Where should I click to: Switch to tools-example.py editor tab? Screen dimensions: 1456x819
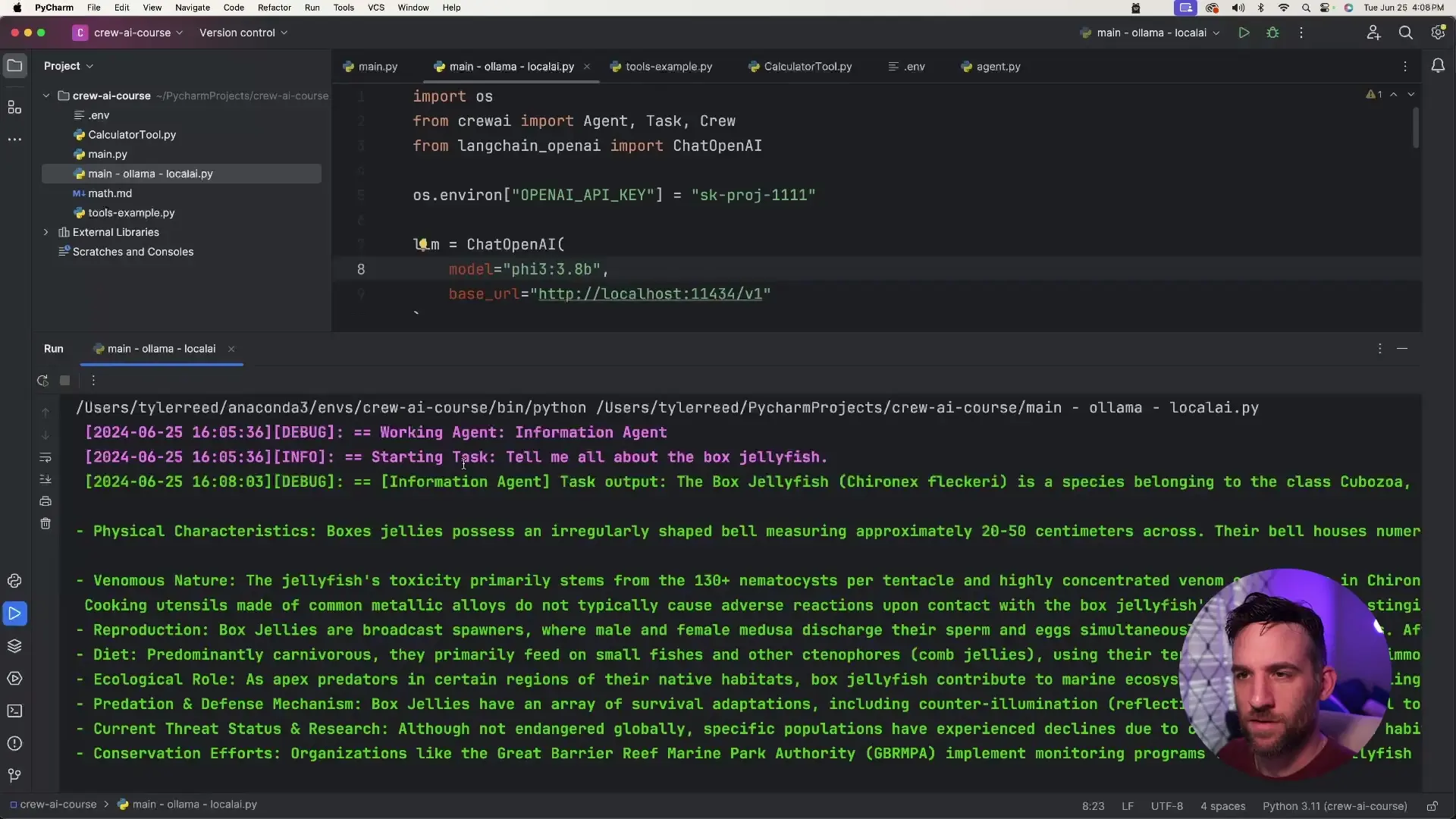(x=661, y=67)
